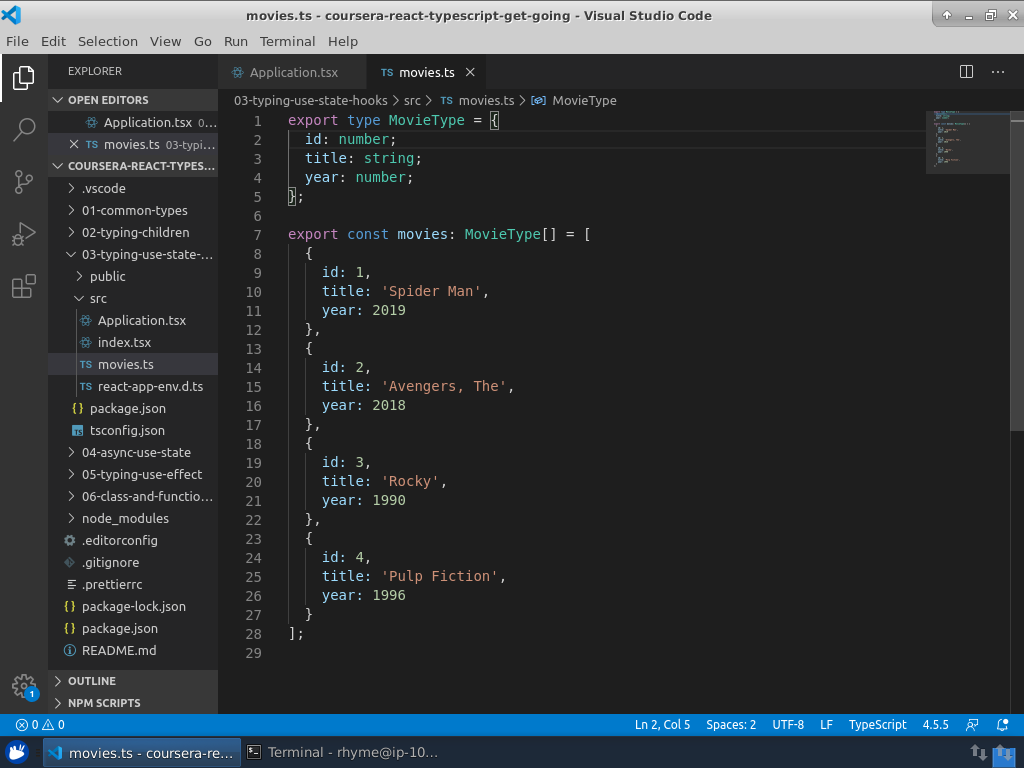Open the editor More Actions ellipsis

(997, 72)
